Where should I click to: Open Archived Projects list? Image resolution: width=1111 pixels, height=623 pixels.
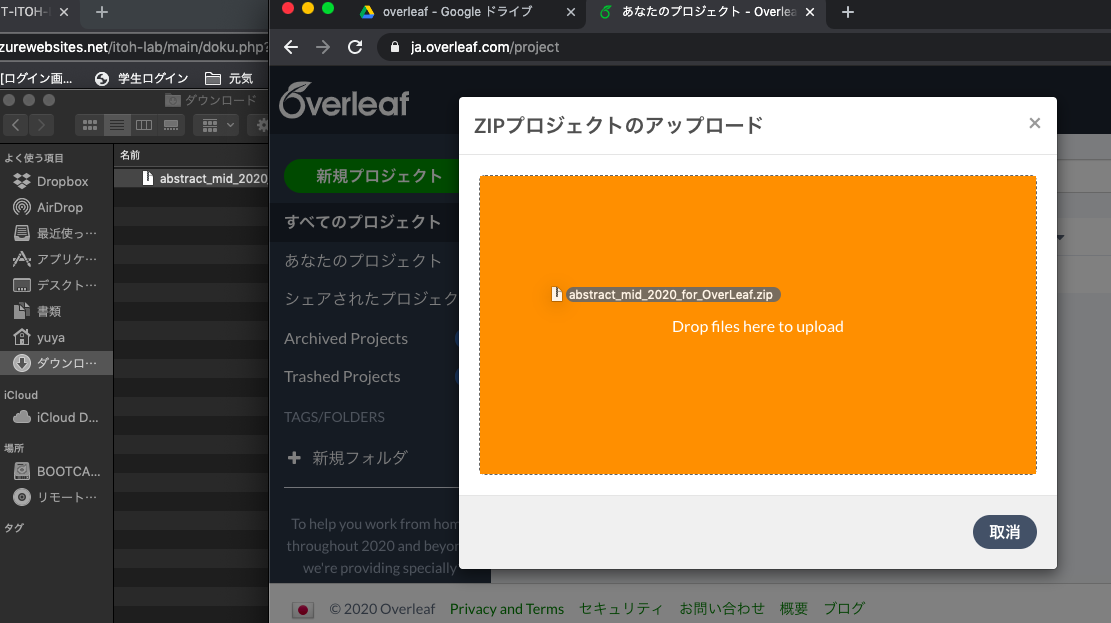pyautogui.click(x=346, y=339)
